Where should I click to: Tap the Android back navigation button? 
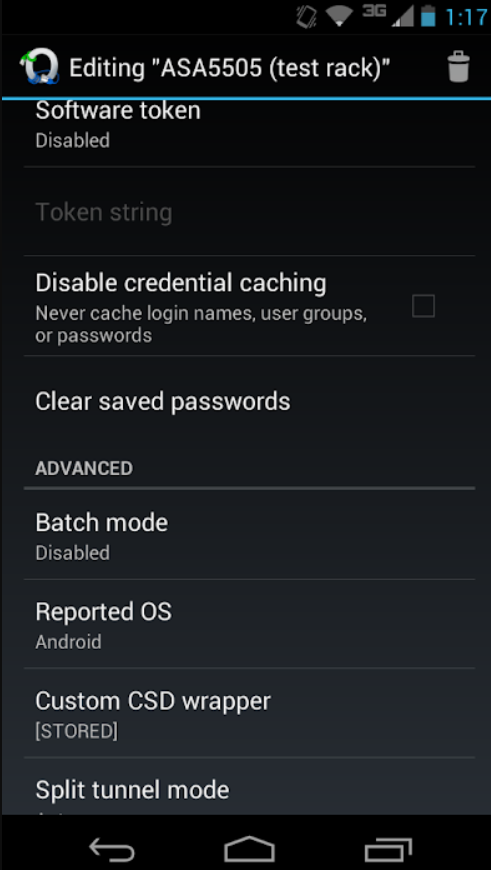pyautogui.click(x=112, y=849)
